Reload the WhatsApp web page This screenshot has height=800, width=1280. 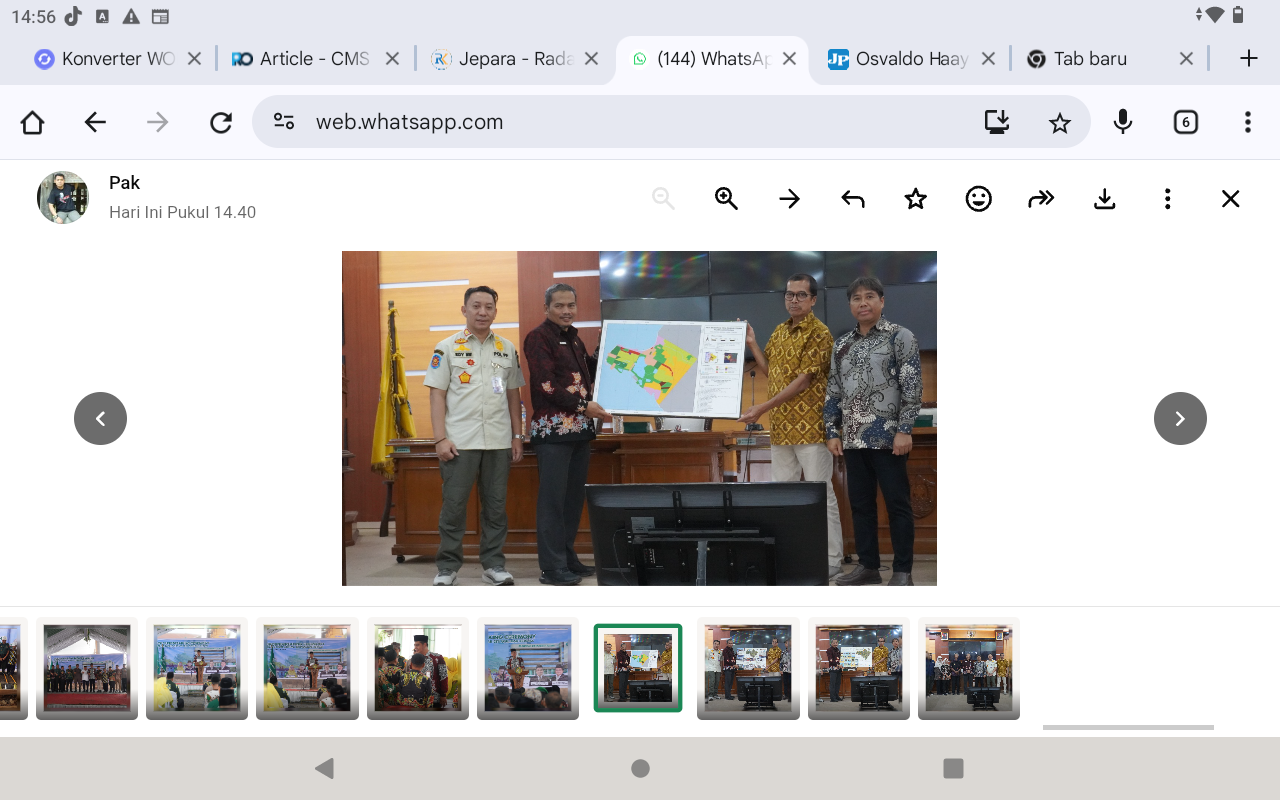pos(220,122)
